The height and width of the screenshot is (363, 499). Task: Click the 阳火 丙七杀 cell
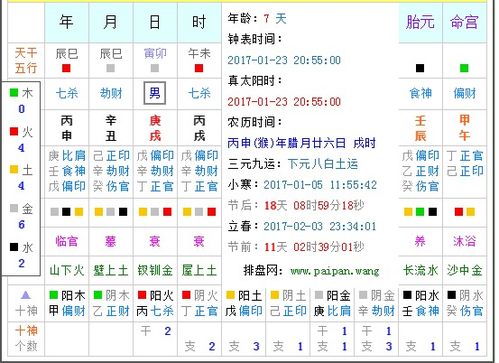pyautogui.click(x=155, y=303)
